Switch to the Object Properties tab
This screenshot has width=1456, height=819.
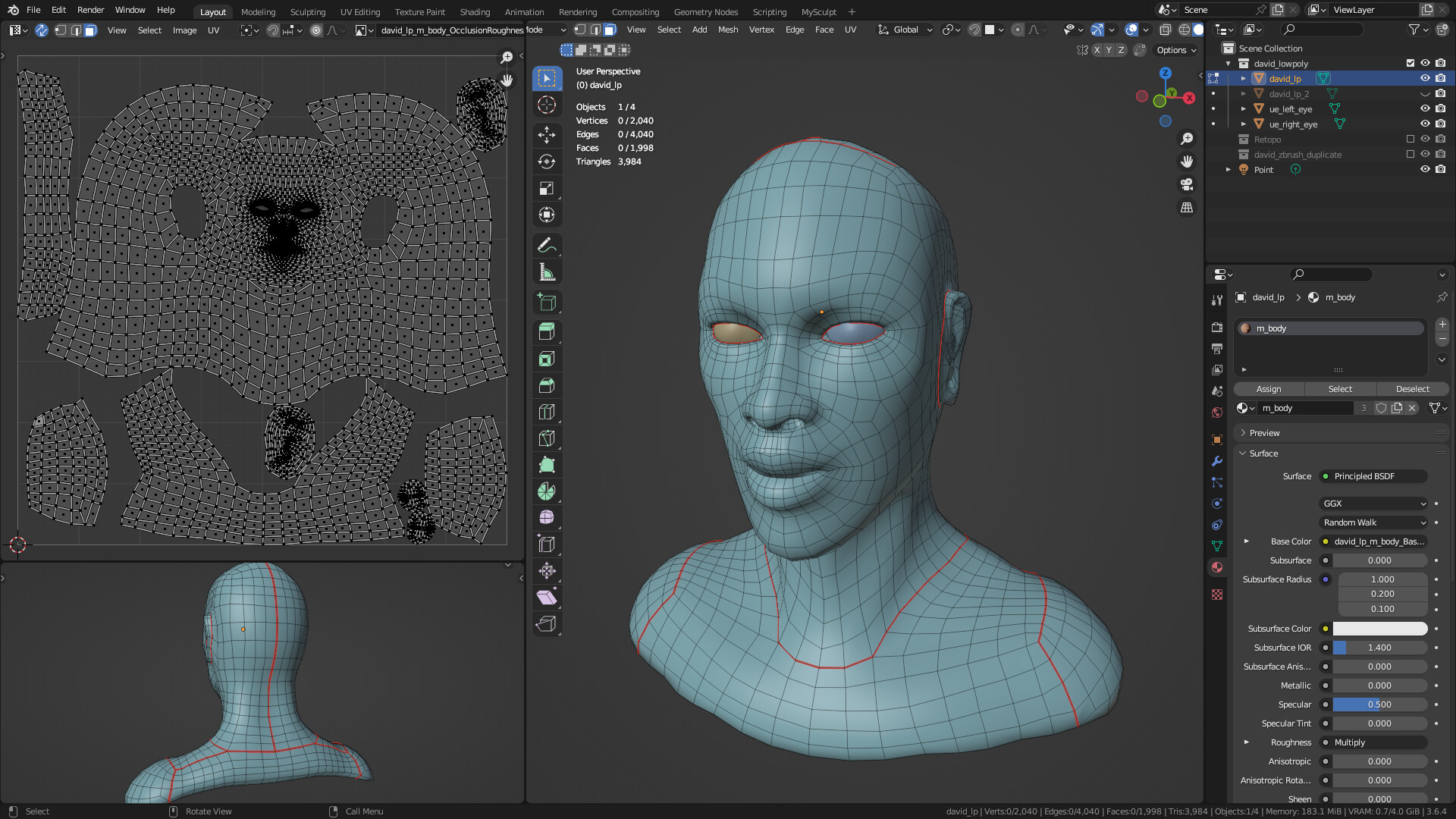[x=1217, y=440]
